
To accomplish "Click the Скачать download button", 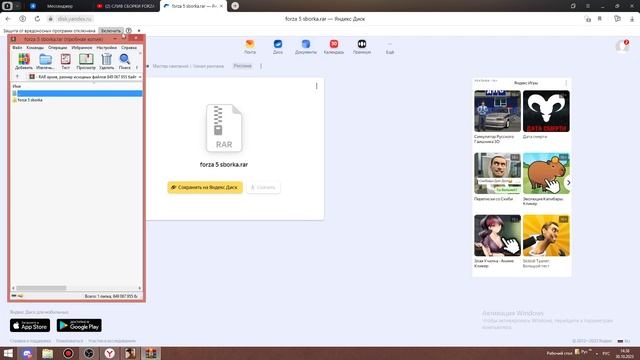I will pyautogui.click(x=263, y=187).
